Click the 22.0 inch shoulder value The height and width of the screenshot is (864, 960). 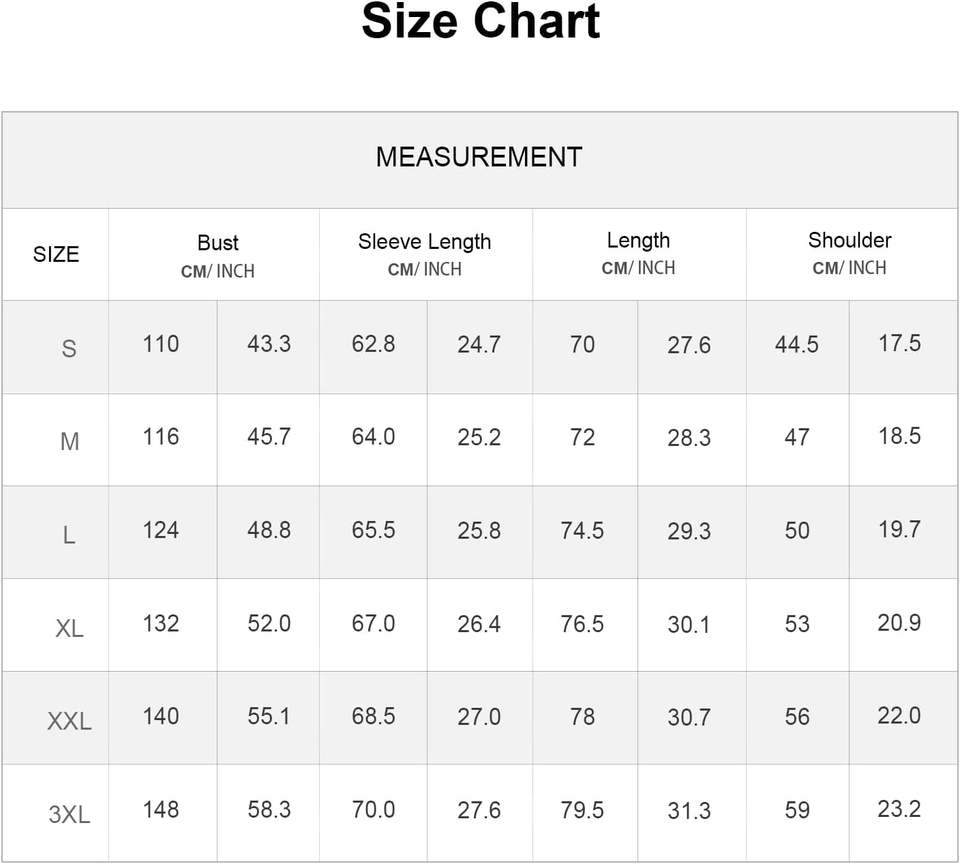point(899,716)
